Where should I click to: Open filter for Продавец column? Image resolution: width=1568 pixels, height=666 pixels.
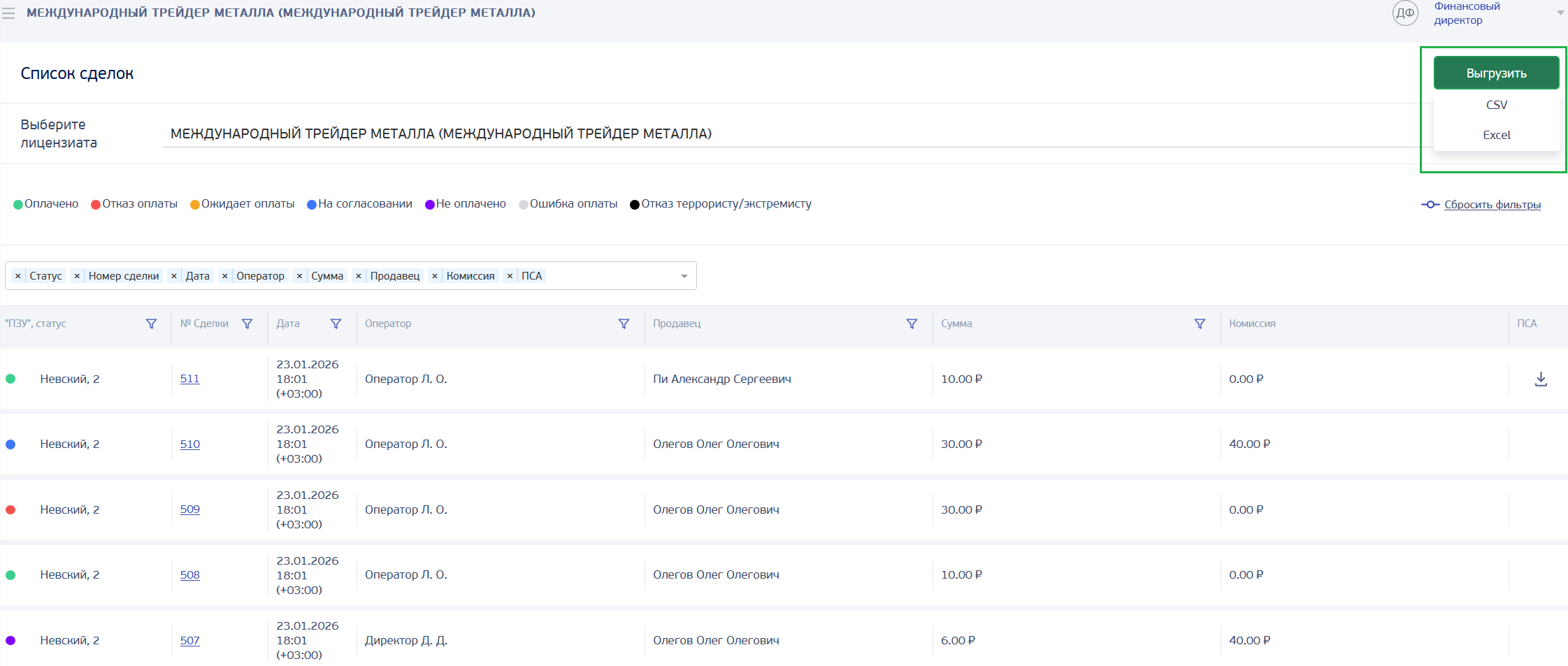coord(912,324)
